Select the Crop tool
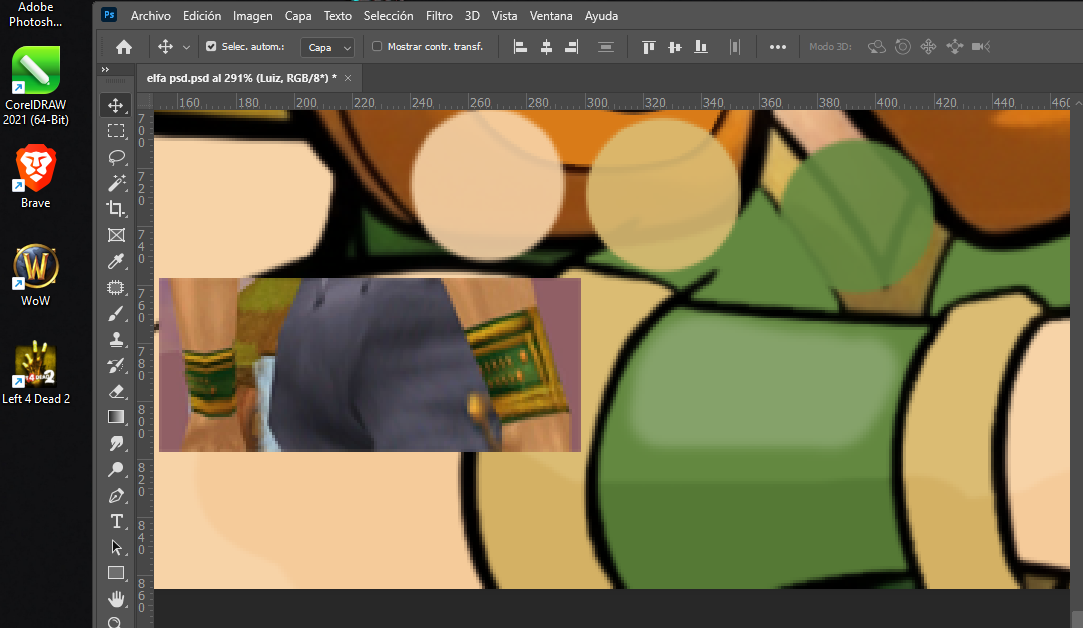The image size is (1083, 628). pyautogui.click(x=116, y=209)
